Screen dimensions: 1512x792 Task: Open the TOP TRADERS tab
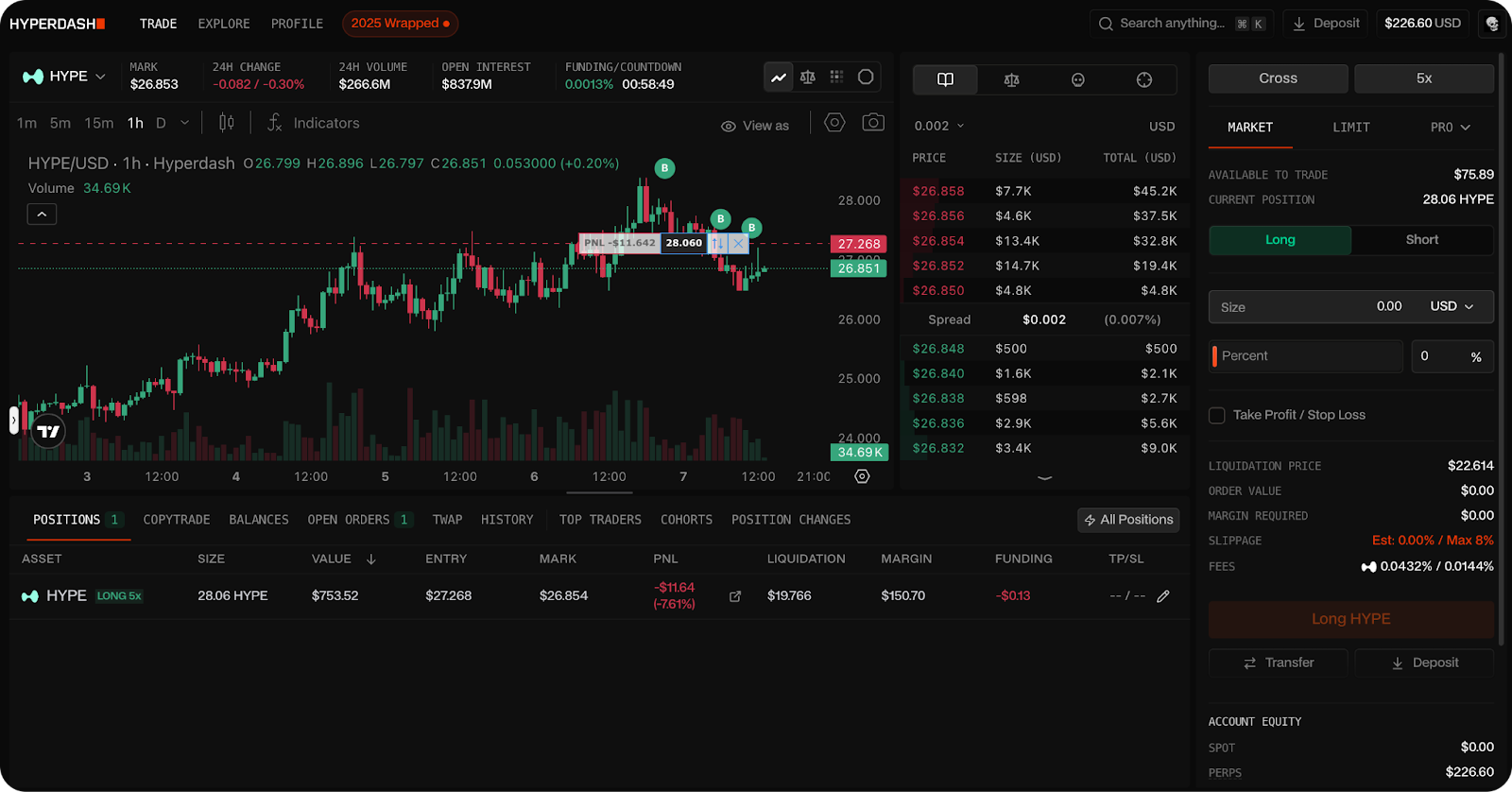600,520
